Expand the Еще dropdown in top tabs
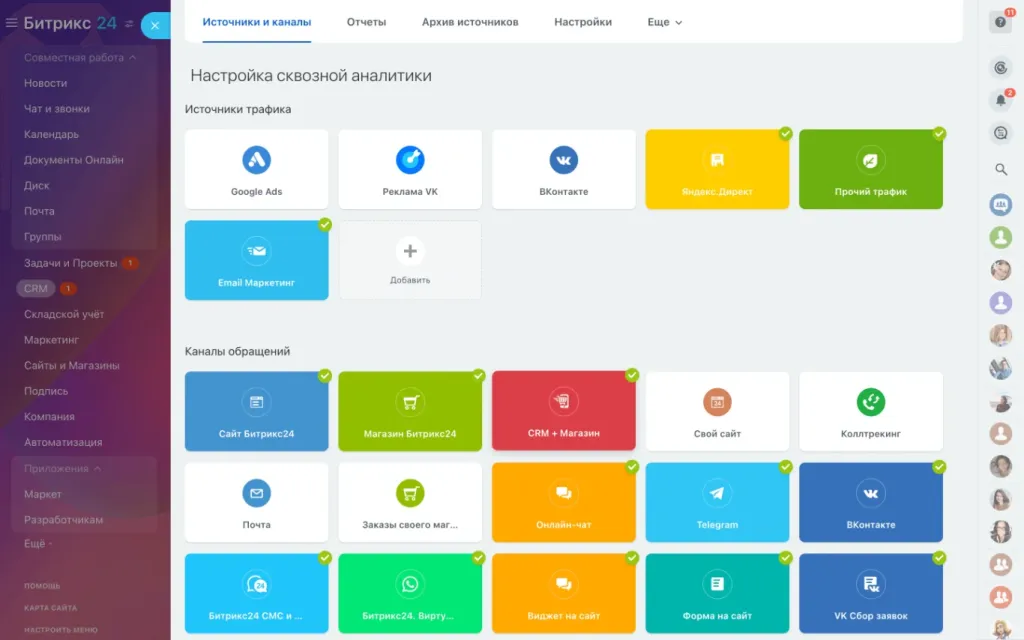 664,22
